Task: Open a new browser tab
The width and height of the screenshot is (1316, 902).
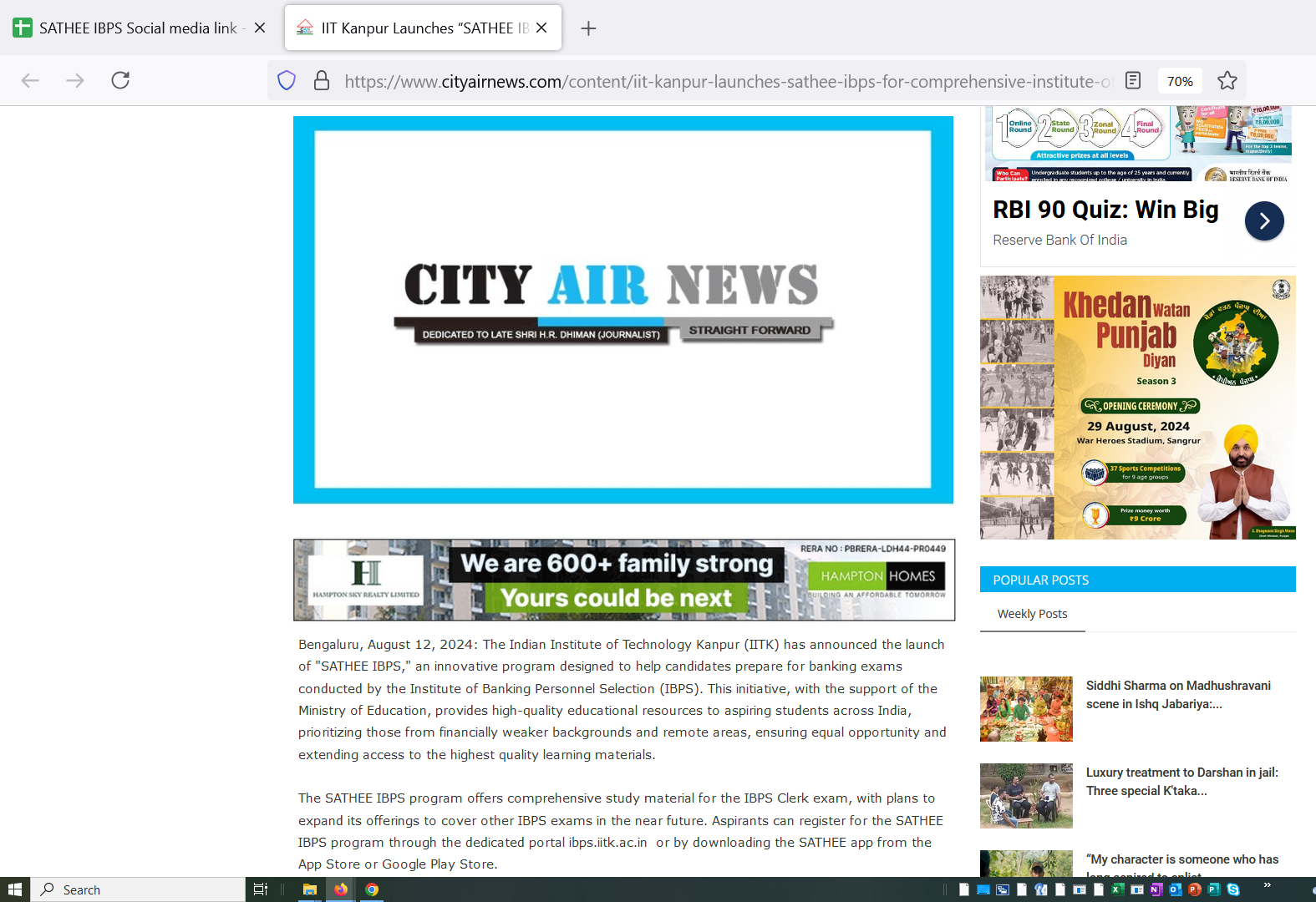Action: tap(588, 28)
